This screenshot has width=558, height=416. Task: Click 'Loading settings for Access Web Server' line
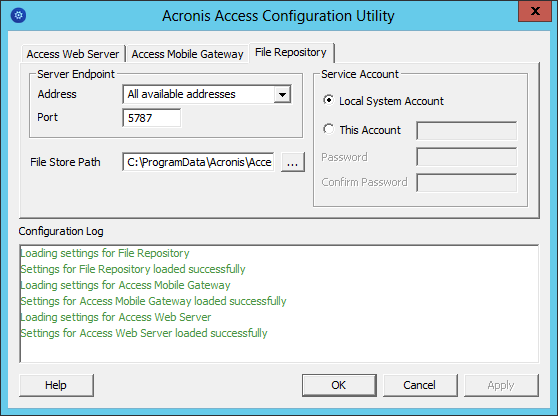click(116, 317)
